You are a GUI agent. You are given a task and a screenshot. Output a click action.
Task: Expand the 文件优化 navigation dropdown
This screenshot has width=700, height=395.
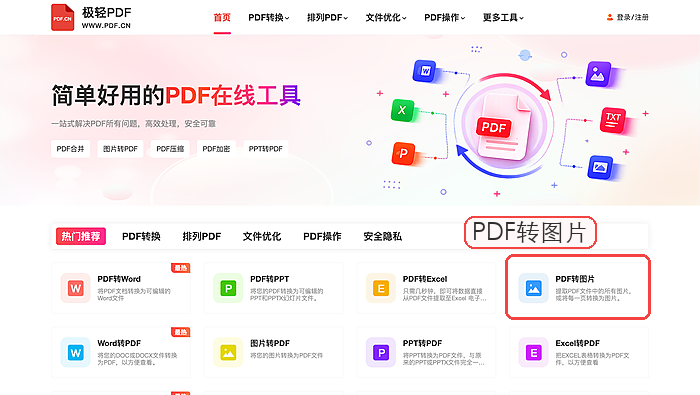(x=386, y=17)
